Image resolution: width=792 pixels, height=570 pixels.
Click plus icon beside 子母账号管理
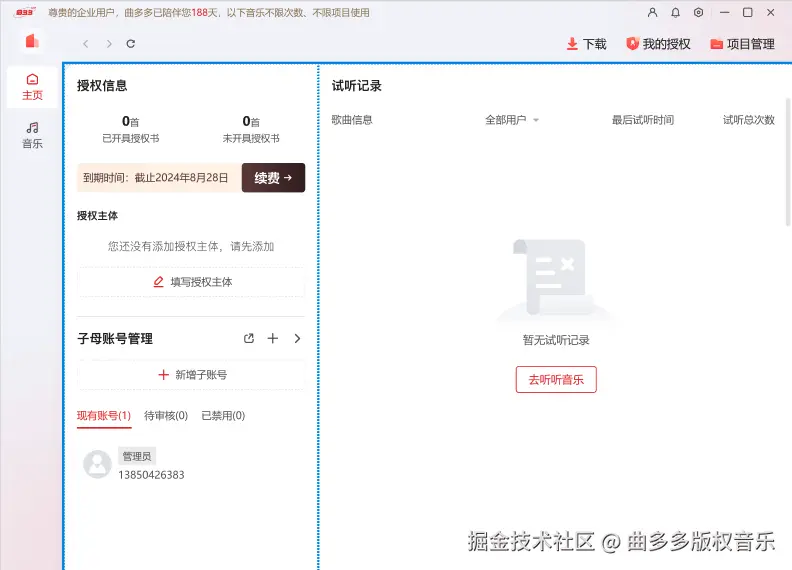point(273,339)
